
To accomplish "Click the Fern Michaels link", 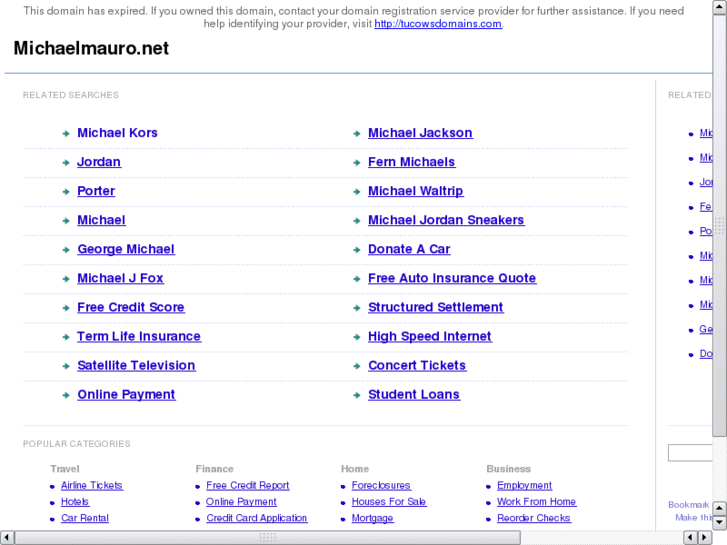I will click(411, 162).
